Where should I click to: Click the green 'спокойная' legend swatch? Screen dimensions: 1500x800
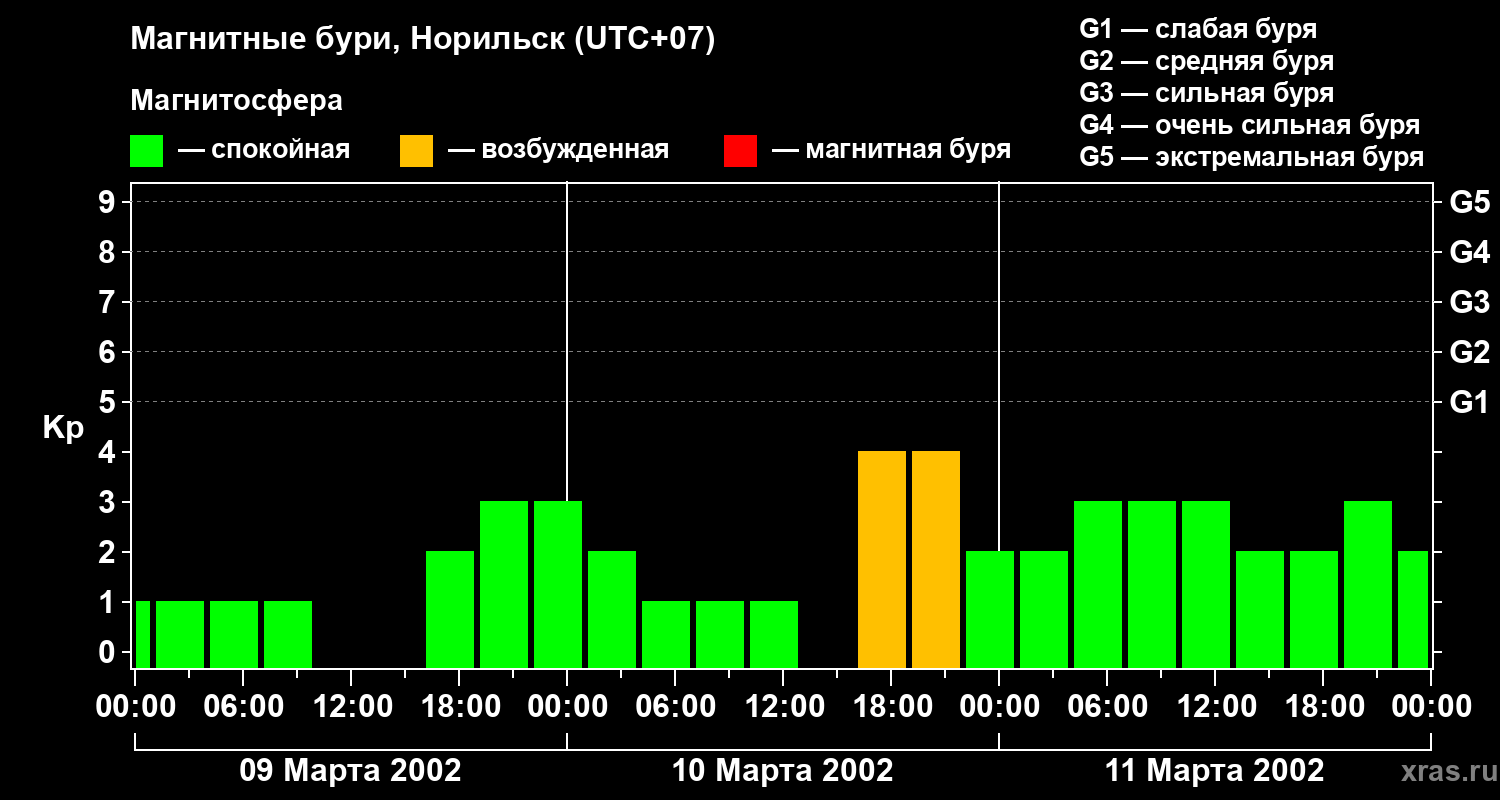click(146, 151)
